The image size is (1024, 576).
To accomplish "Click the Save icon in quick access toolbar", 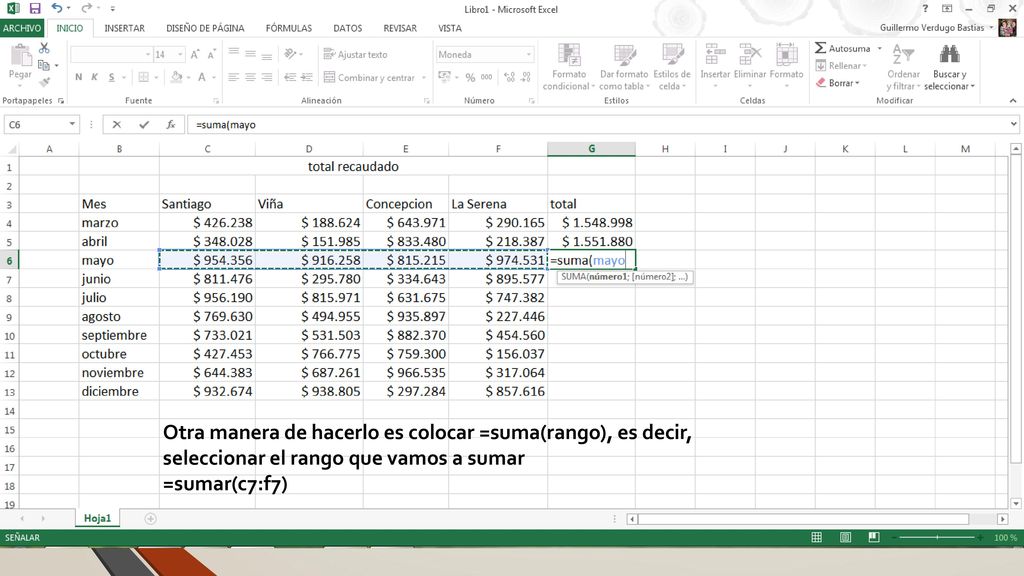I will point(35,8).
